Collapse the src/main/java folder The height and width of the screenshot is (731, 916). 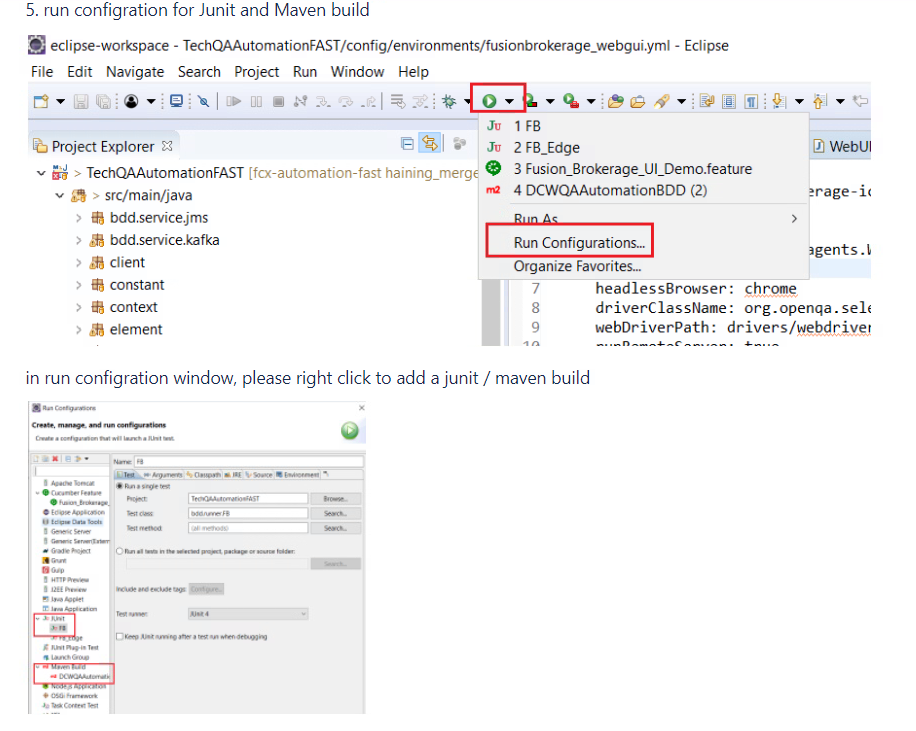(60, 195)
